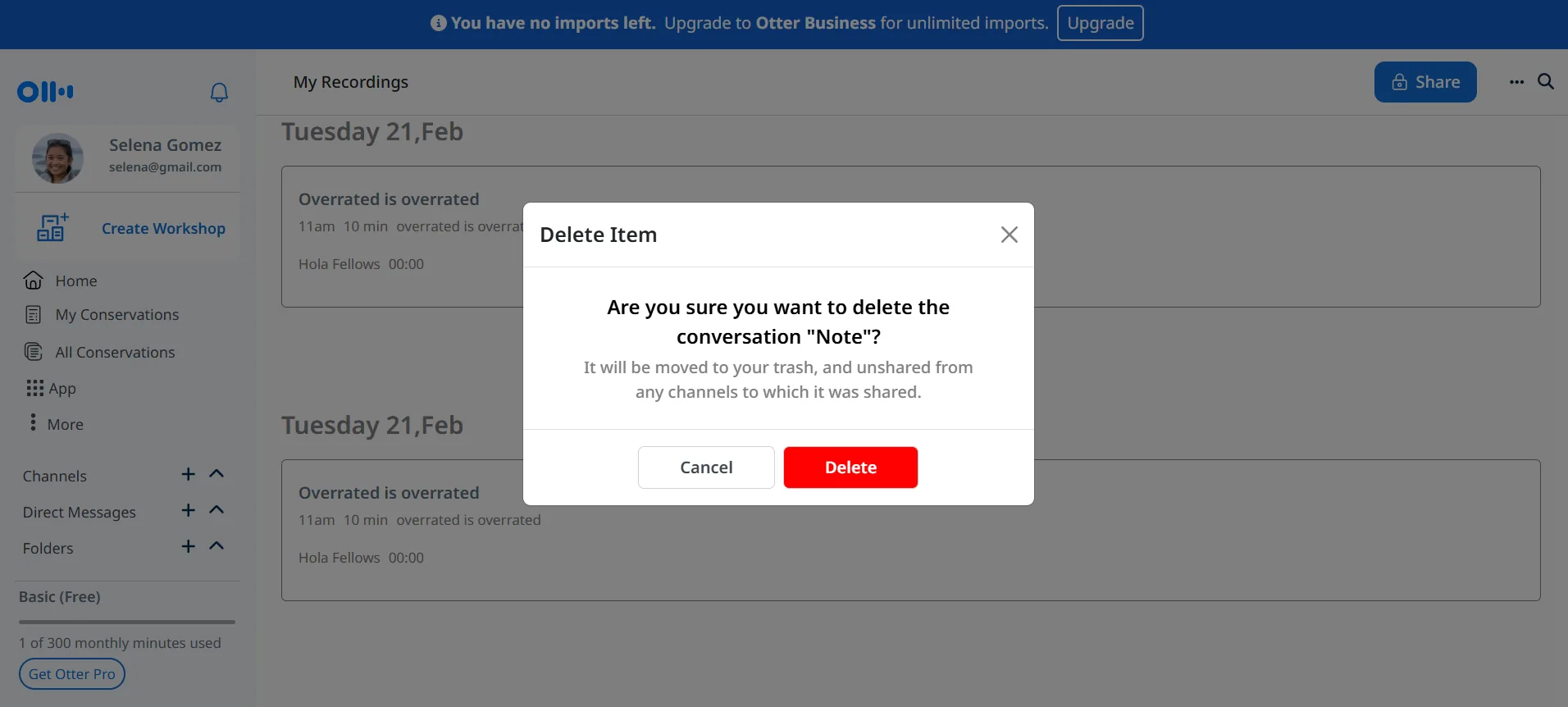Collapse the Direct Messages section
The width and height of the screenshot is (1568, 707).
[x=217, y=511]
